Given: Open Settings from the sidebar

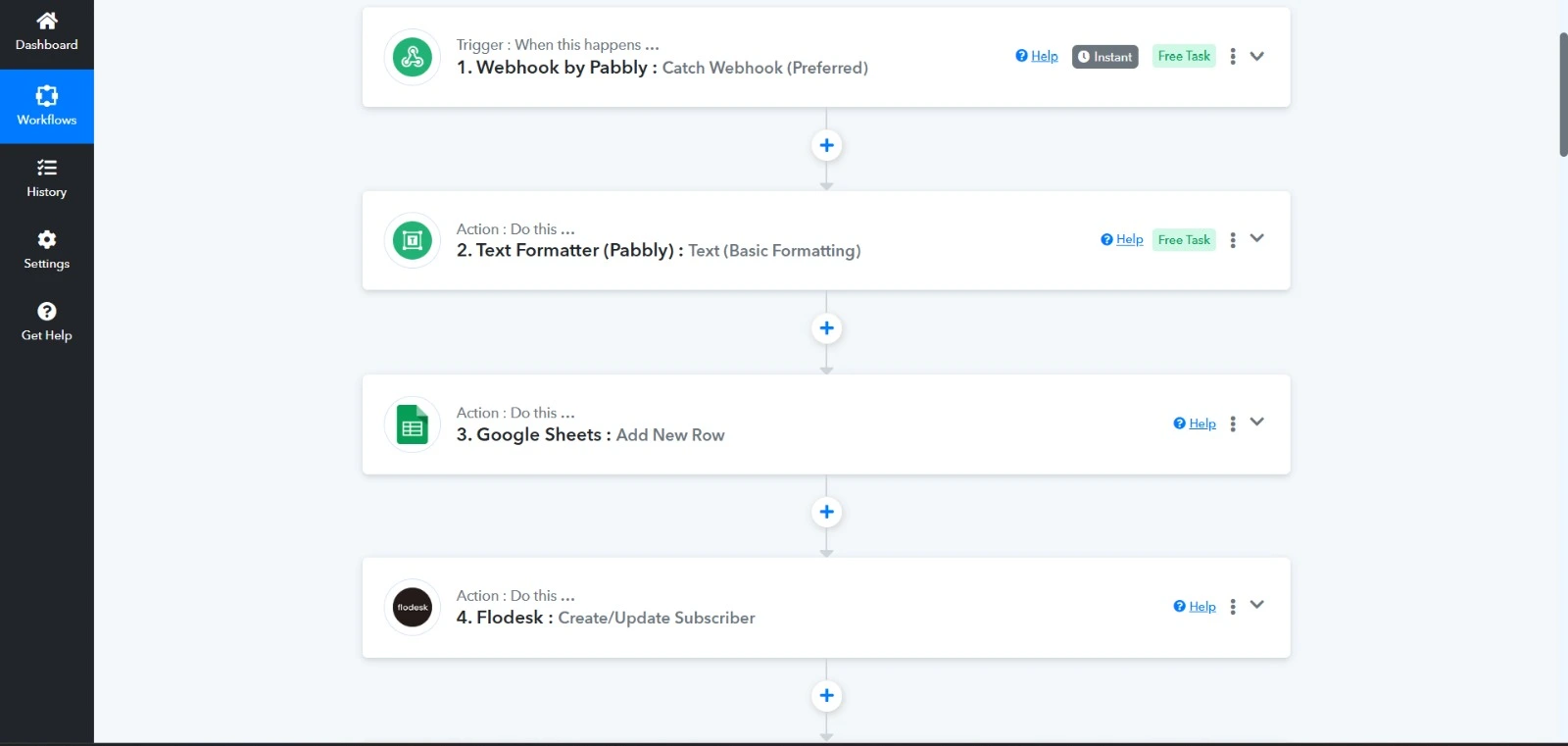Looking at the screenshot, I should click(46, 250).
